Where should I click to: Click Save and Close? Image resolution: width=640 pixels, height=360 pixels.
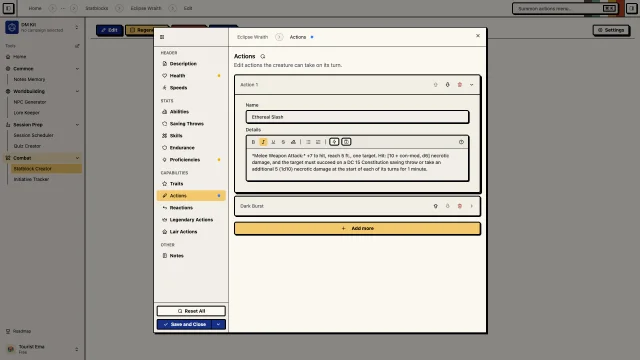pos(184,324)
